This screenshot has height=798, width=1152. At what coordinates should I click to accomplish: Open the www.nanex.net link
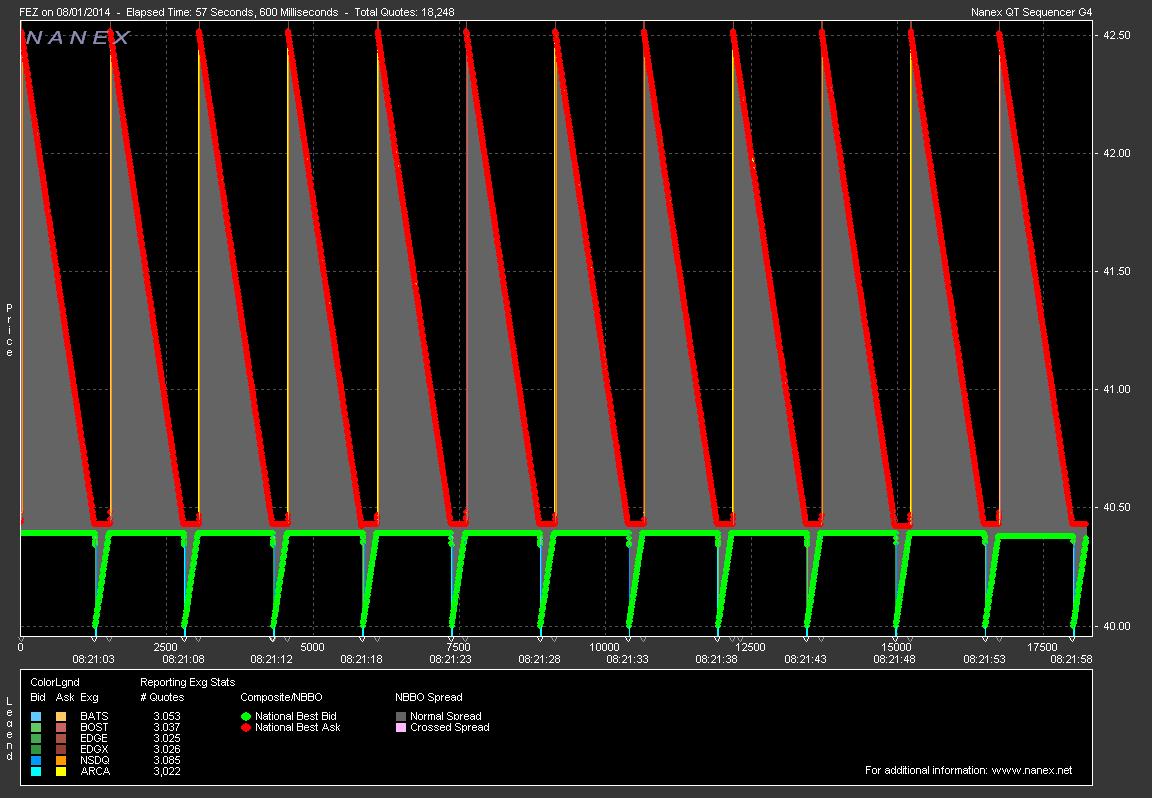coord(1032,770)
